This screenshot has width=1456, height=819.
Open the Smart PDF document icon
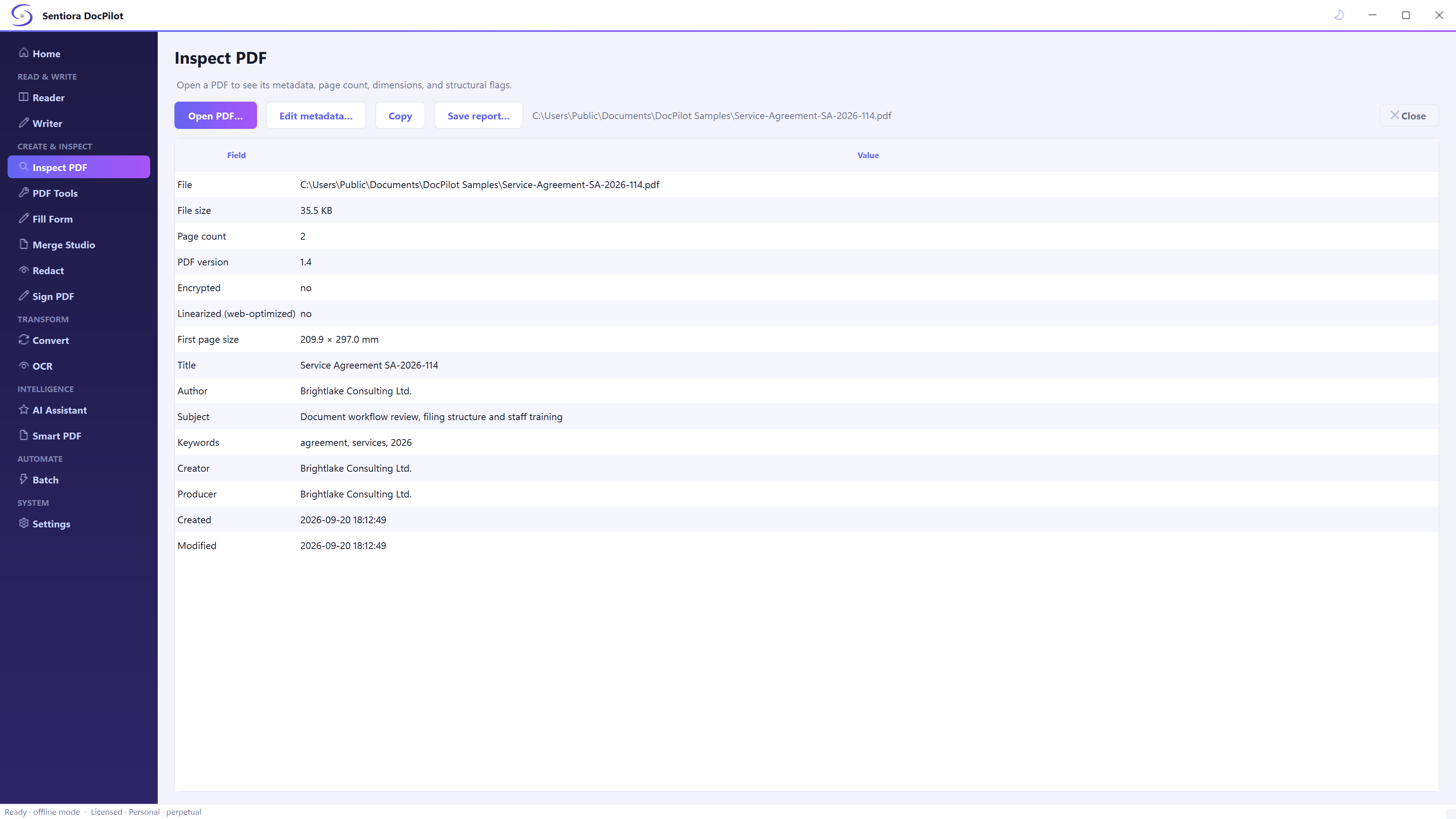pyautogui.click(x=24, y=435)
